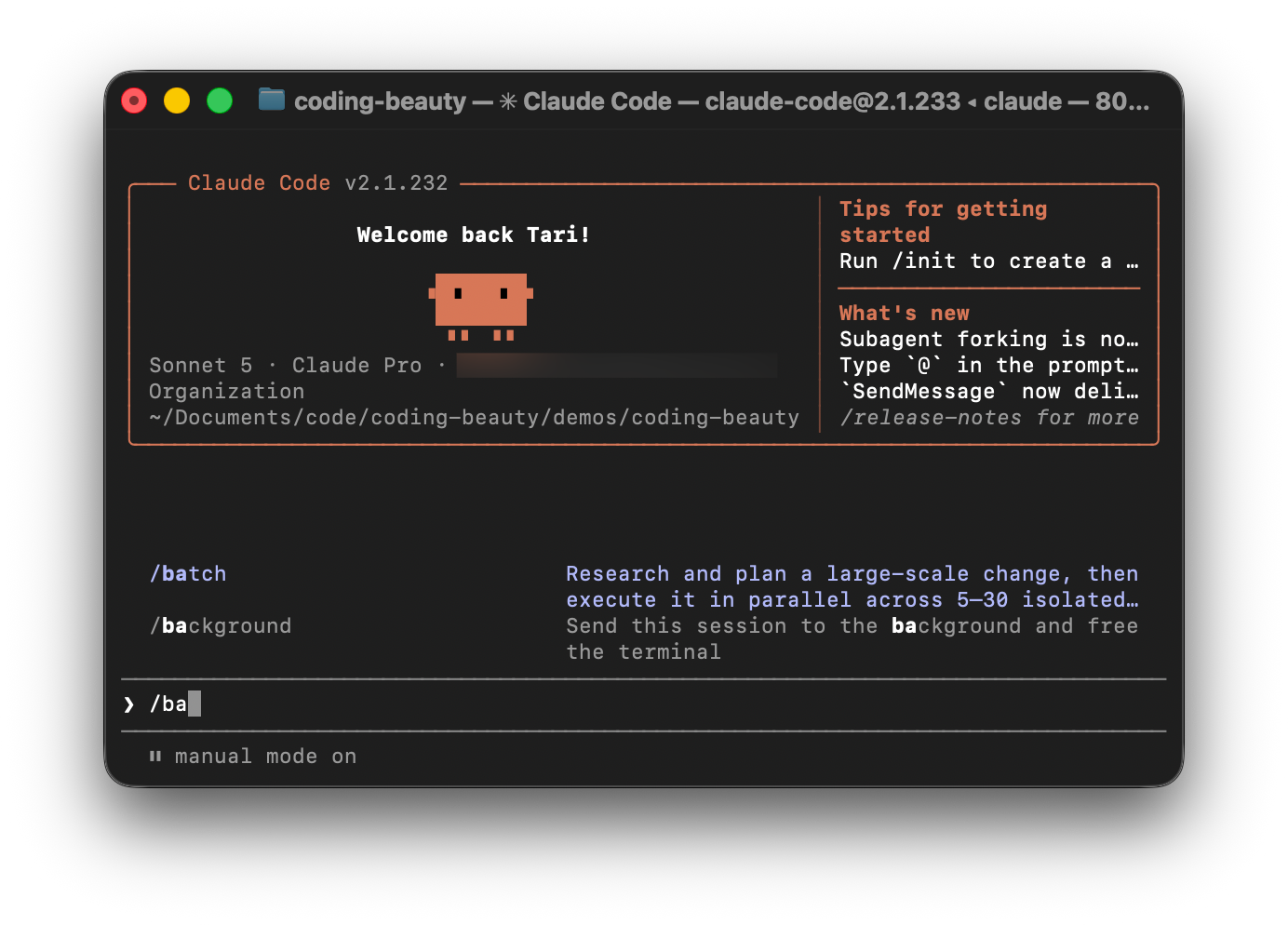
Task: Click into the /ba prompt input line
Action: 643,704
